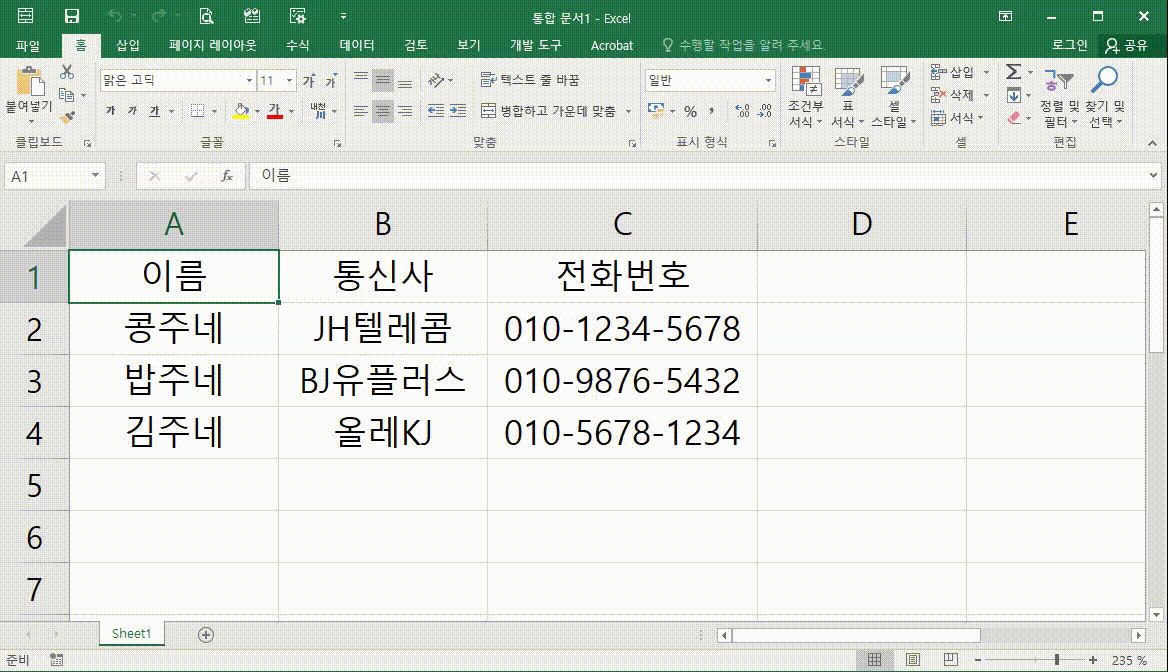Click the Copy icon in clipboard group
Viewport: 1168px width, 672px height.
(67, 95)
